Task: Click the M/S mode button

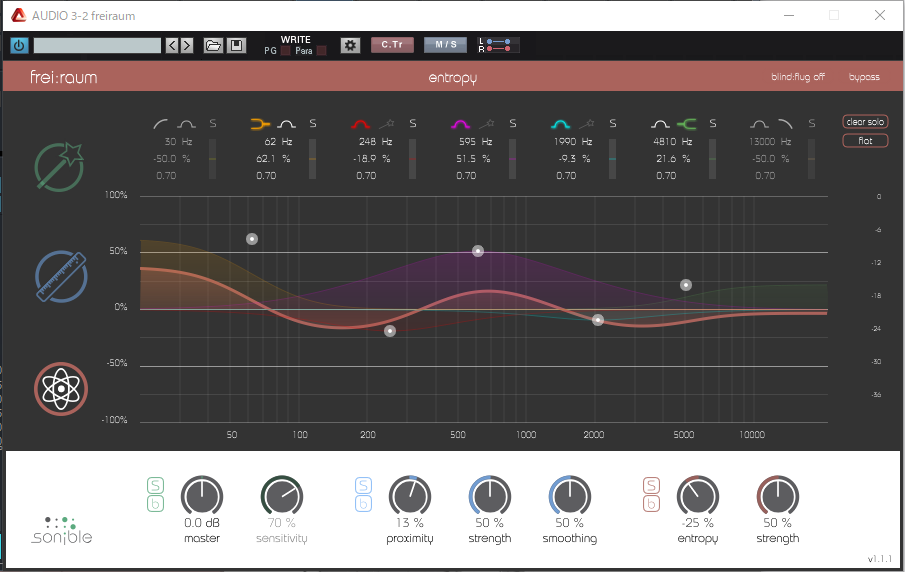Action: (445, 45)
